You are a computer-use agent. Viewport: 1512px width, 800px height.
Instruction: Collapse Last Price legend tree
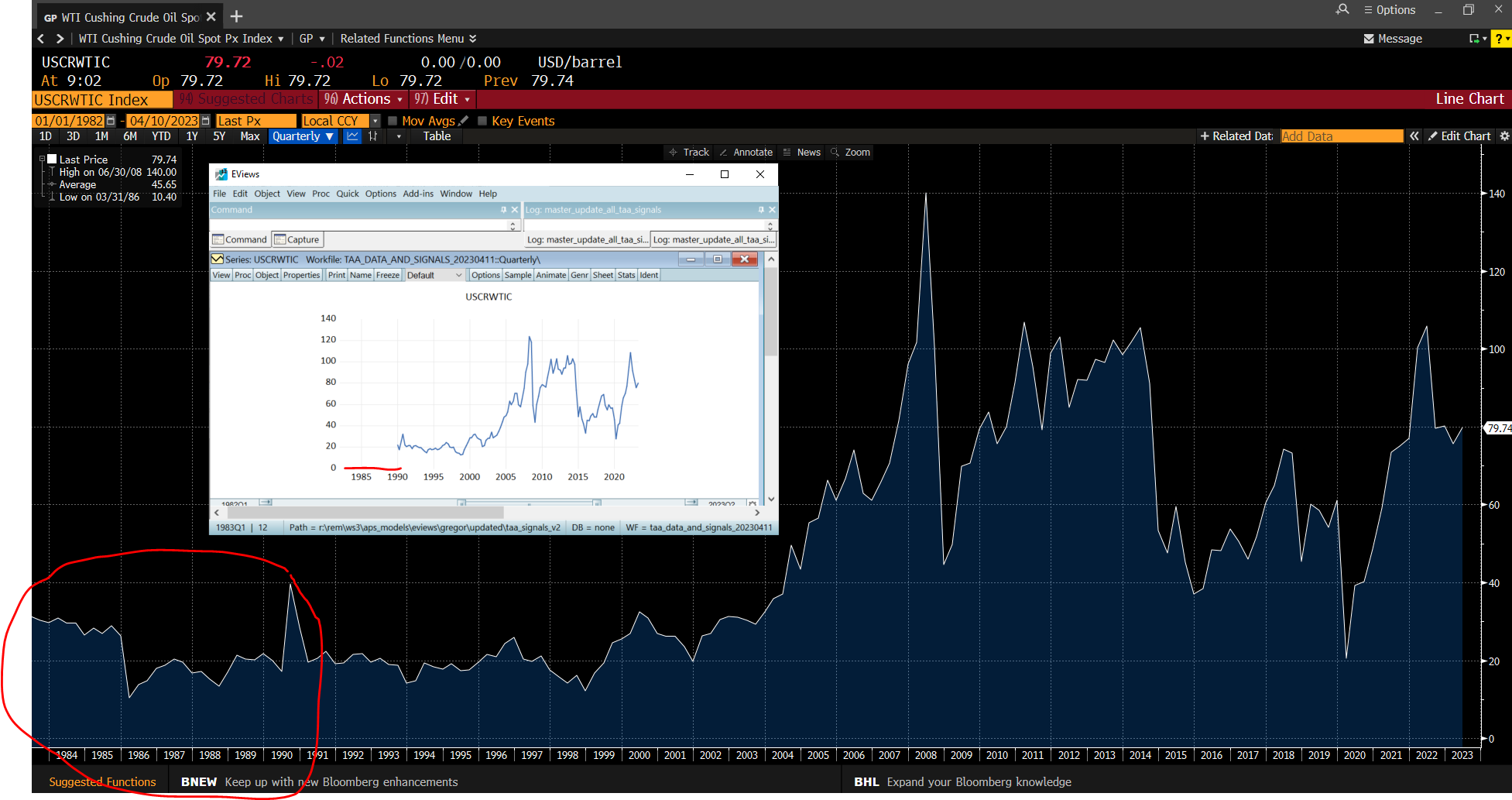(x=43, y=160)
